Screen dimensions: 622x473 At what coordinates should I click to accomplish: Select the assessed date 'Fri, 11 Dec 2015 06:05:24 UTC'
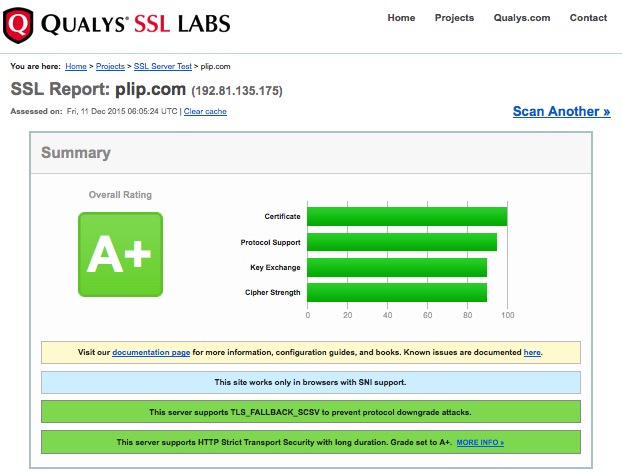pyautogui.click(x=122, y=111)
